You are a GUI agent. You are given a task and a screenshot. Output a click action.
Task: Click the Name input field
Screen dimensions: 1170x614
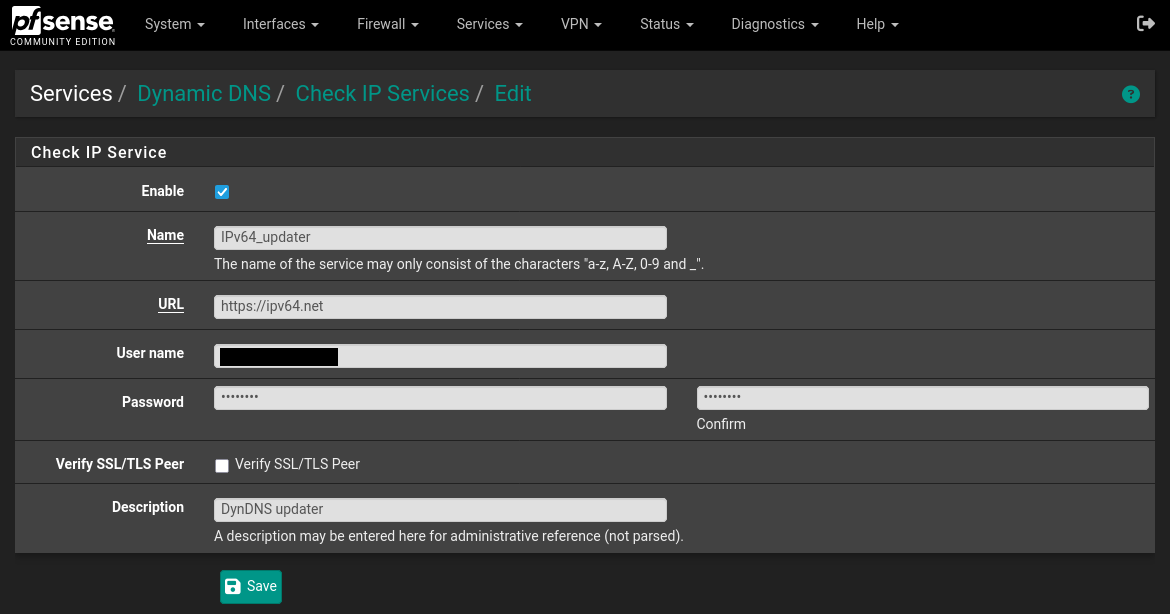[x=440, y=238]
